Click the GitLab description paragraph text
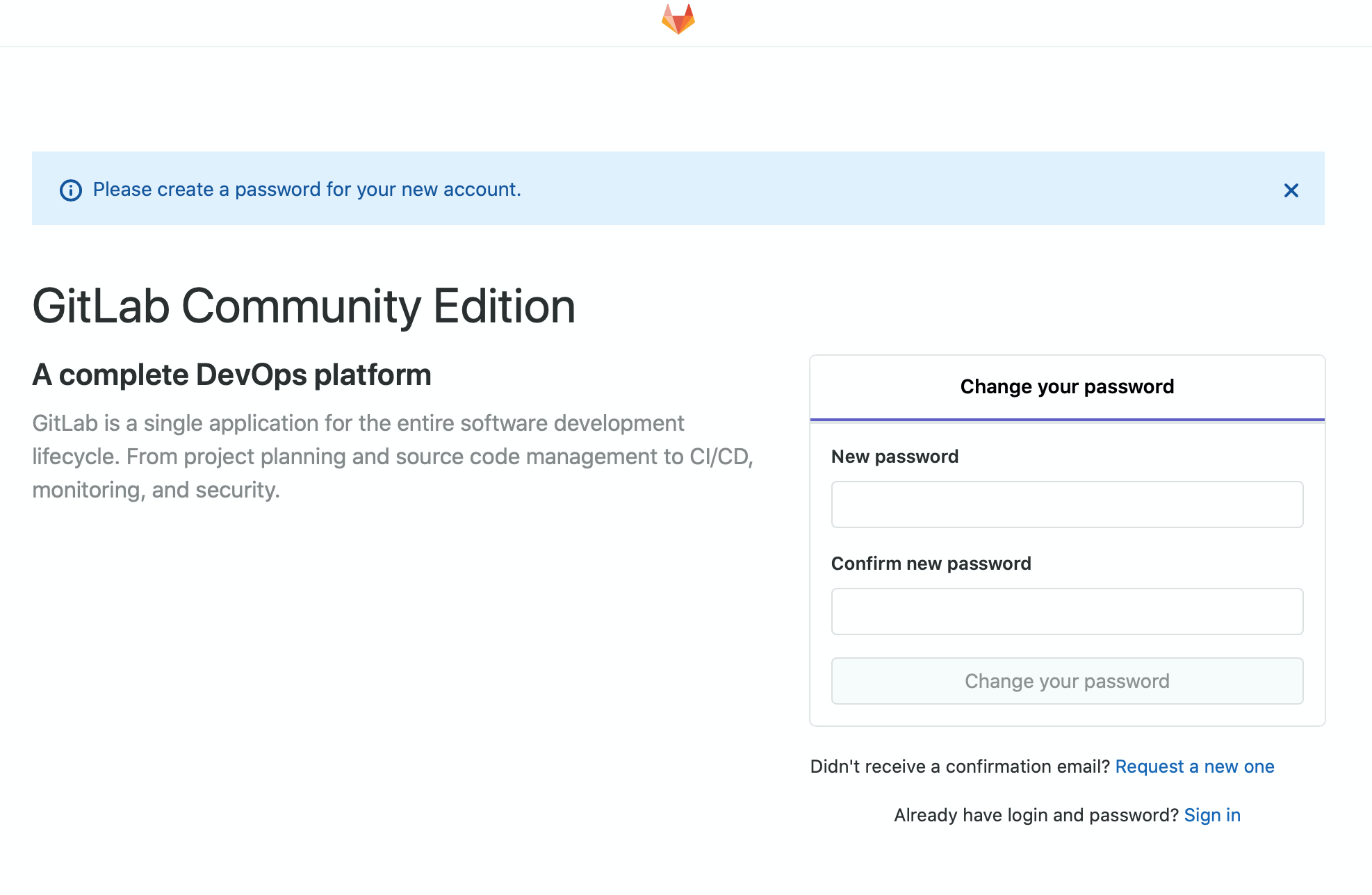The image size is (1372, 895). coord(358,457)
